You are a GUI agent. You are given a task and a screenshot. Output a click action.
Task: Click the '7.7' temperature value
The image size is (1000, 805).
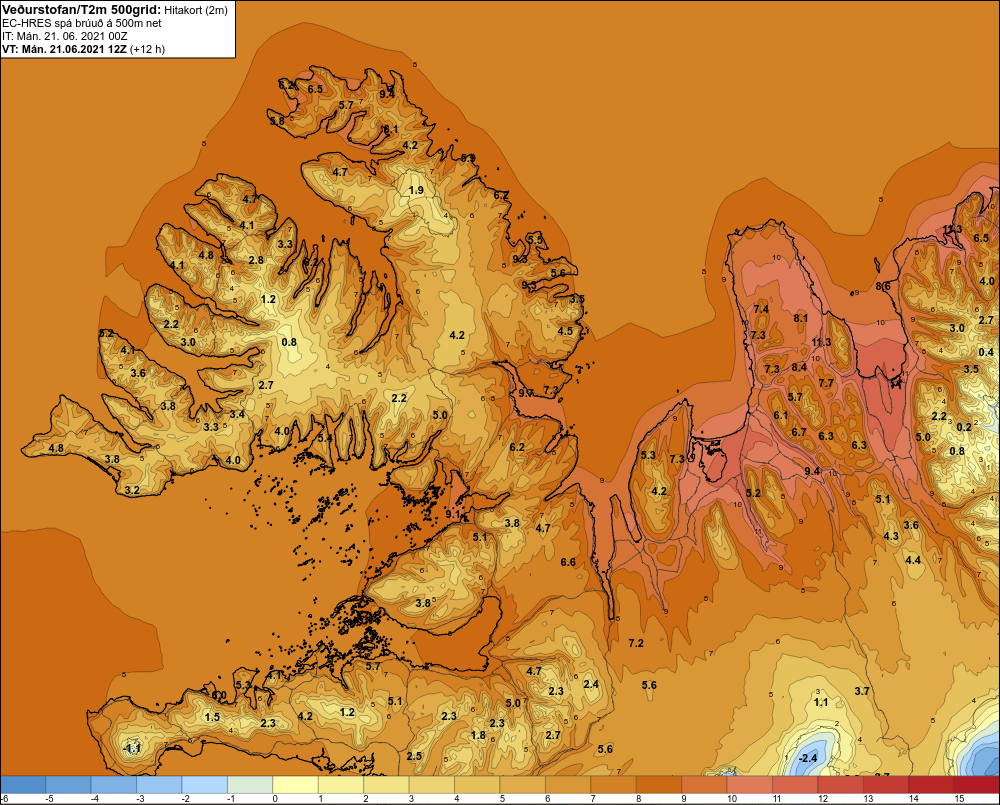coord(826,383)
